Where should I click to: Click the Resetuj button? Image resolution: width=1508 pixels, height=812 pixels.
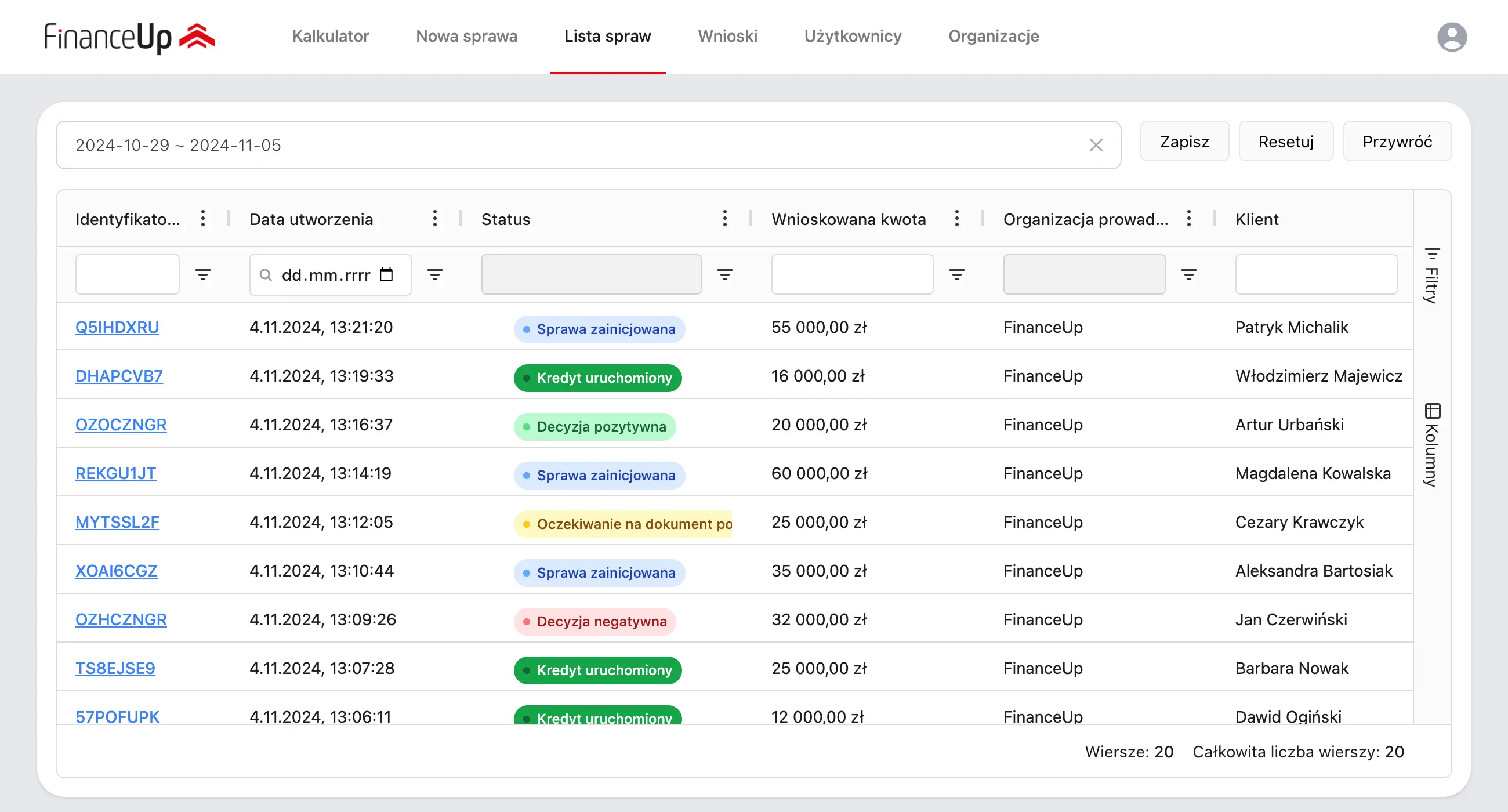tap(1285, 142)
